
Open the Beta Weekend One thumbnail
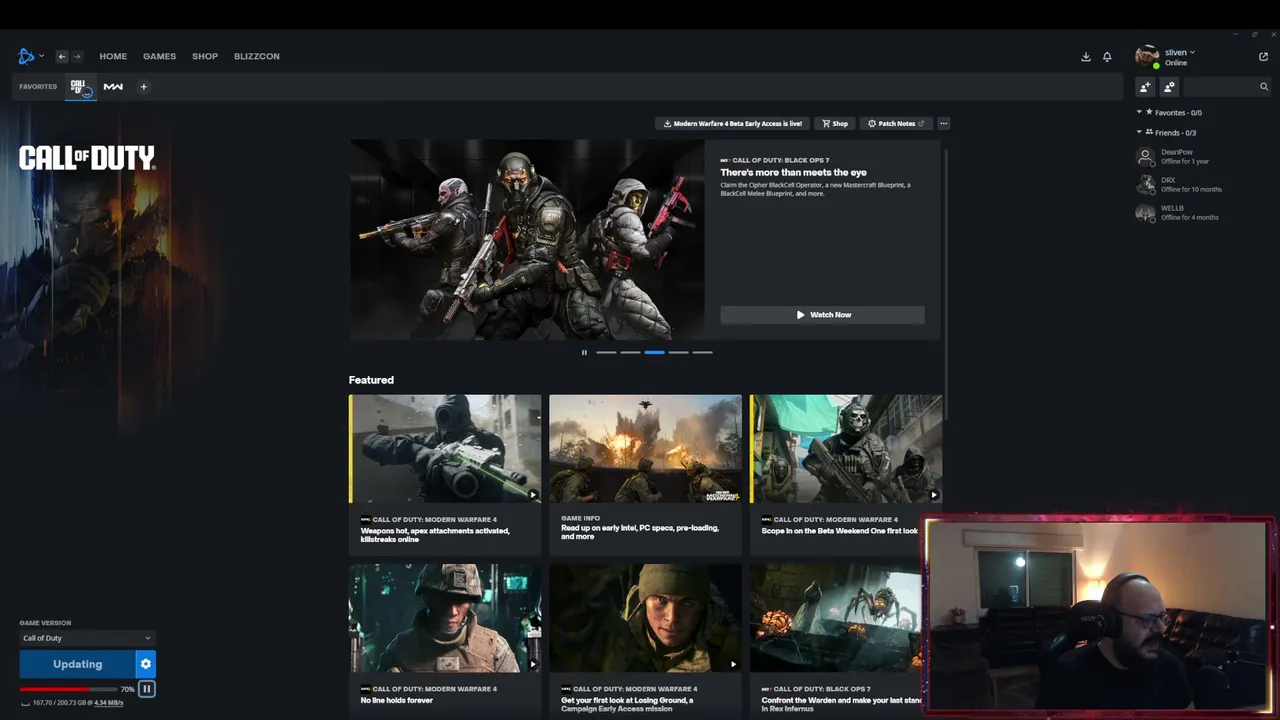pos(846,449)
